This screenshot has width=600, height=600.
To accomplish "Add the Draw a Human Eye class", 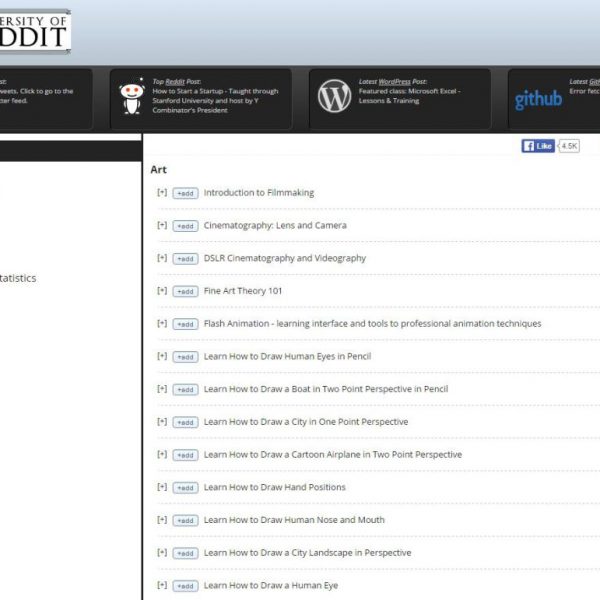I will pos(185,586).
